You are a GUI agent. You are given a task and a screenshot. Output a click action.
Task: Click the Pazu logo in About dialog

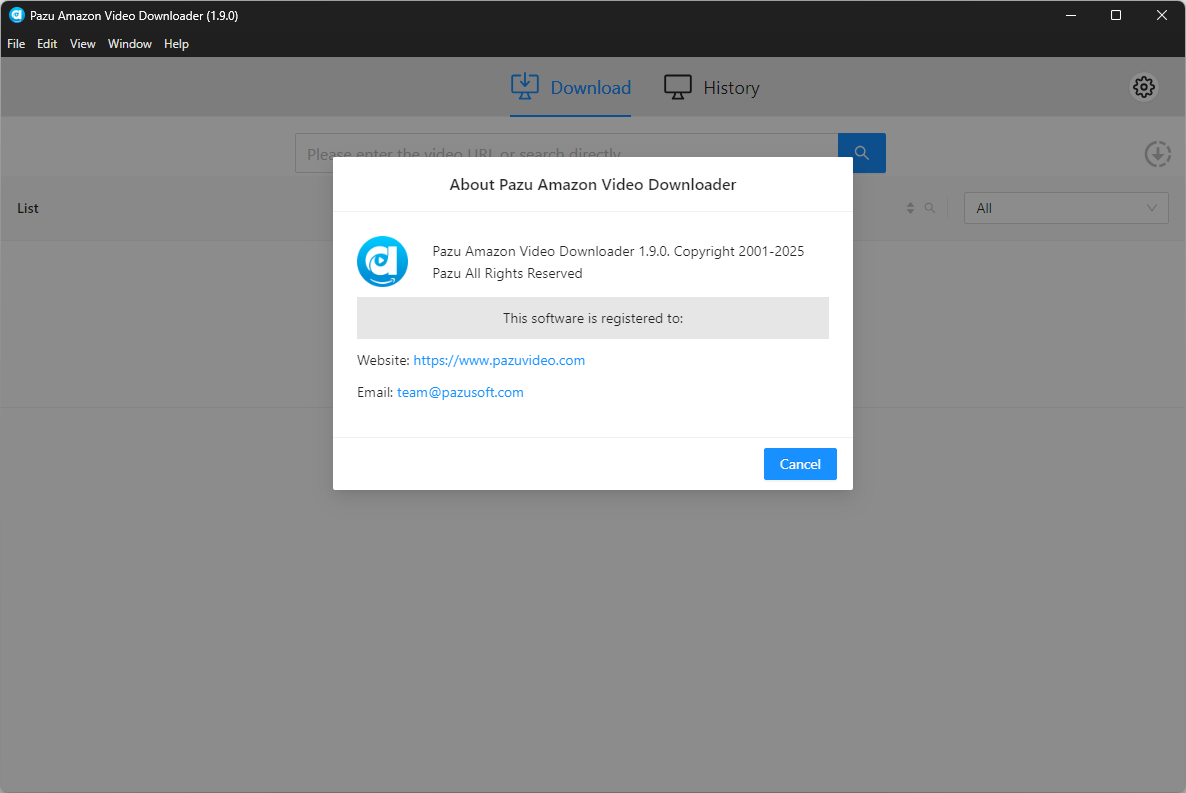click(x=383, y=261)
